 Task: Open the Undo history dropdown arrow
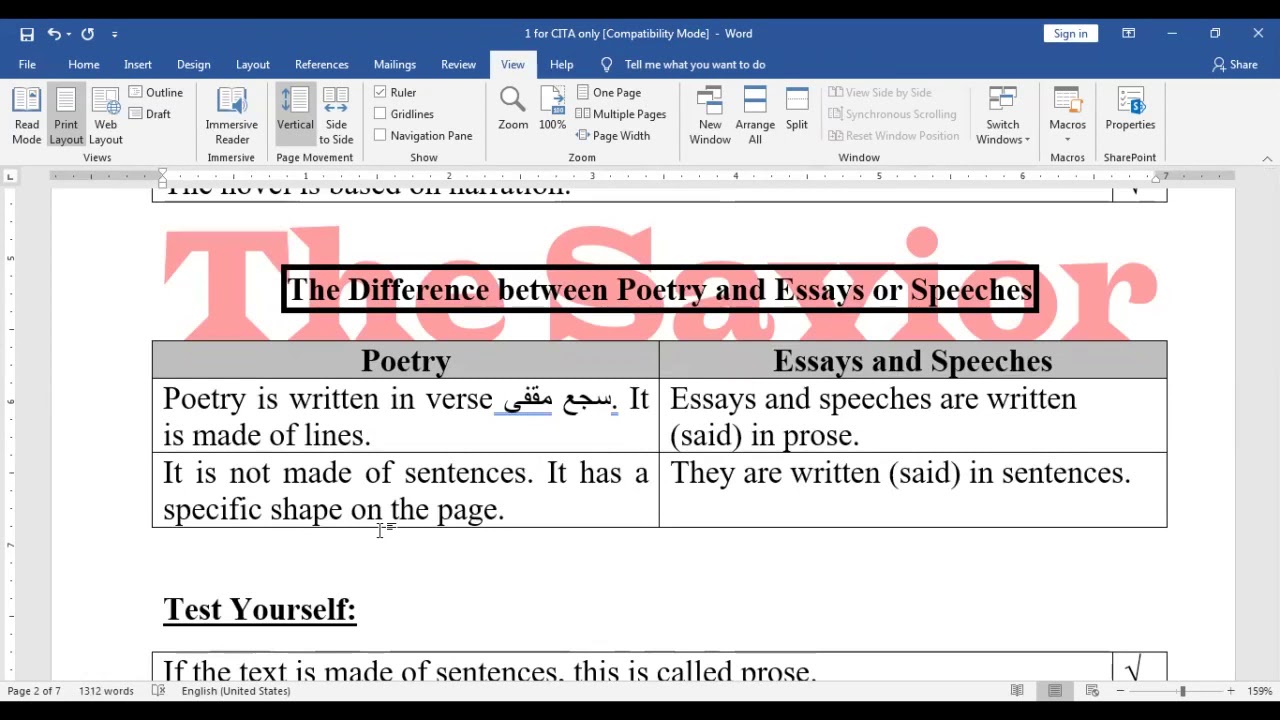69,34
